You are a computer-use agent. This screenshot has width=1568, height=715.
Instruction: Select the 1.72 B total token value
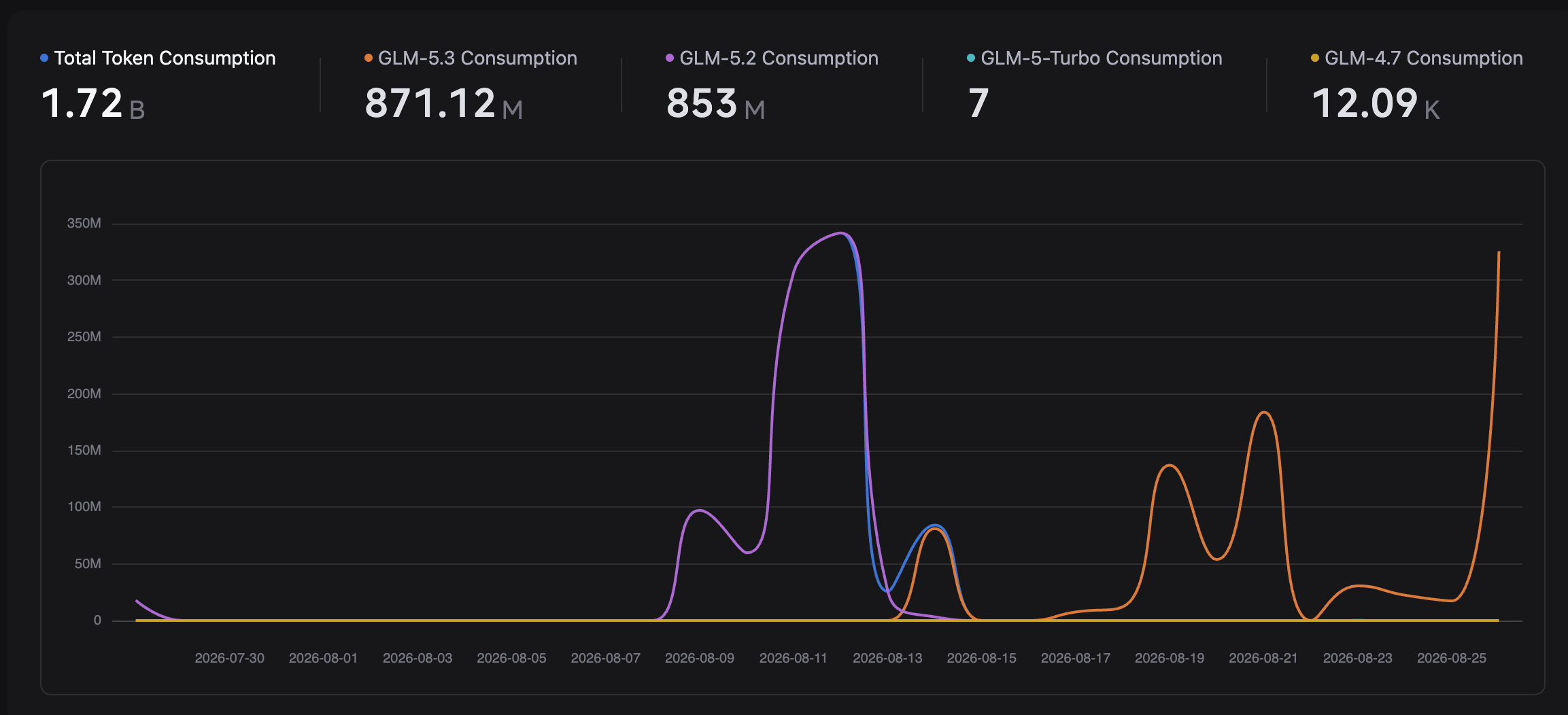(x=93, y=103)
